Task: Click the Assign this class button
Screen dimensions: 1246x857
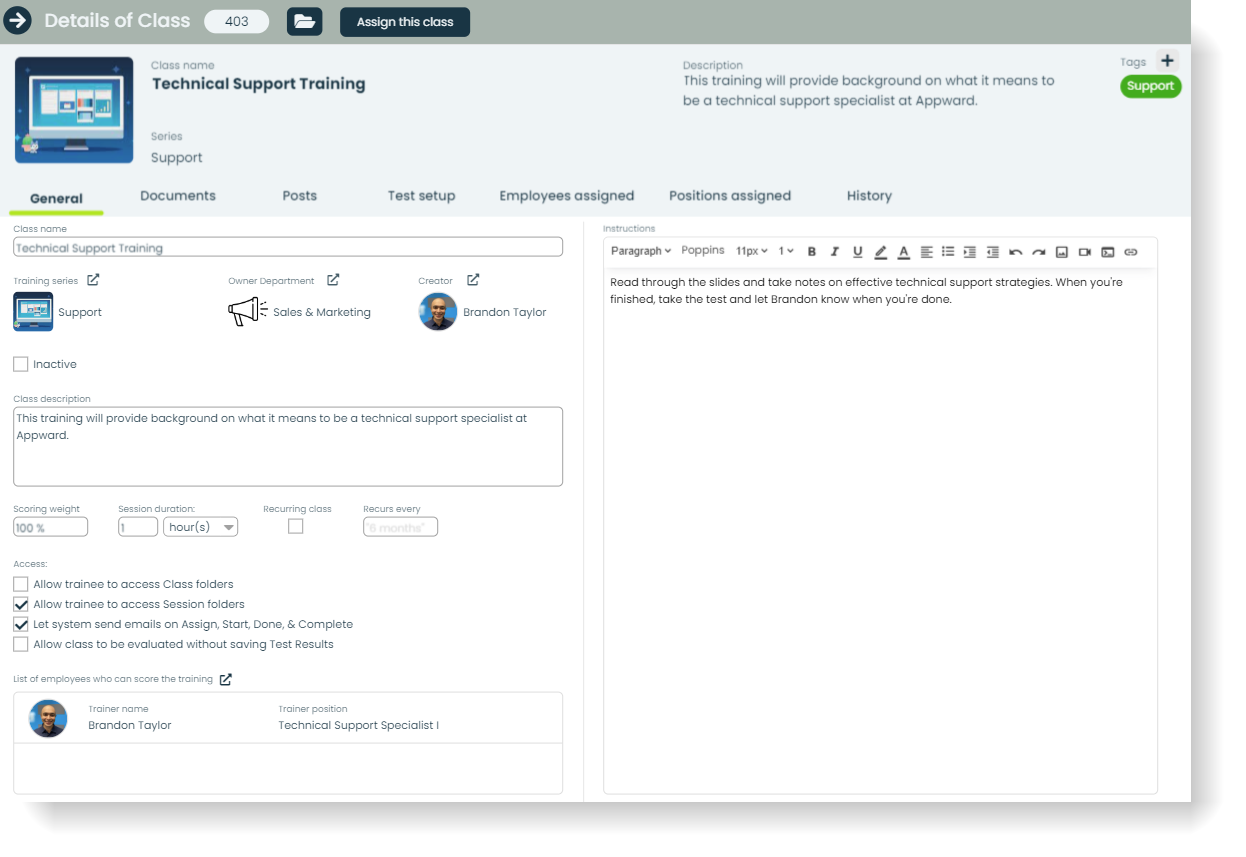Action: point(405,22)
